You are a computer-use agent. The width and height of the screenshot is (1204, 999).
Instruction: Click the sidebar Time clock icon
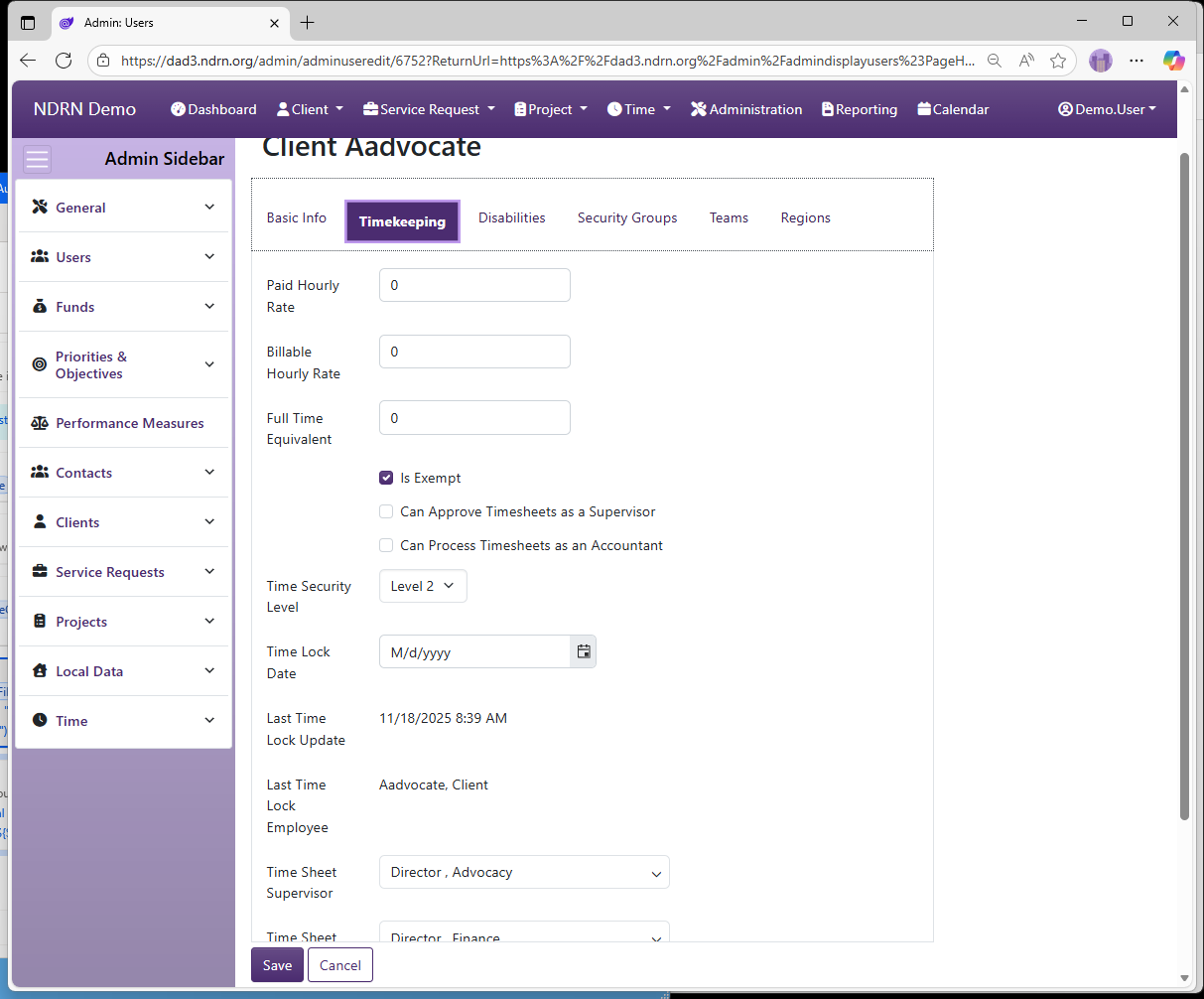pos(40,720)
